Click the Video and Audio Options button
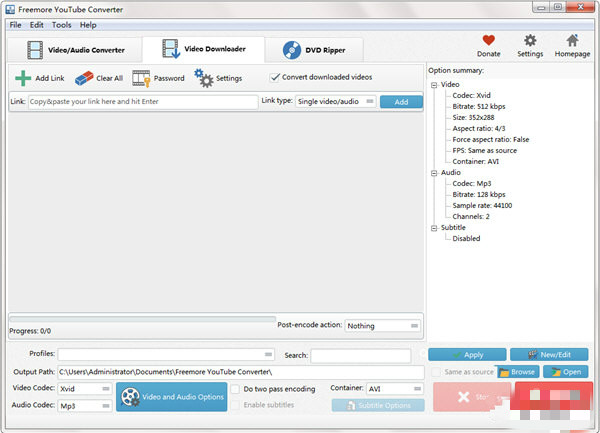 (x=171, y=397)
